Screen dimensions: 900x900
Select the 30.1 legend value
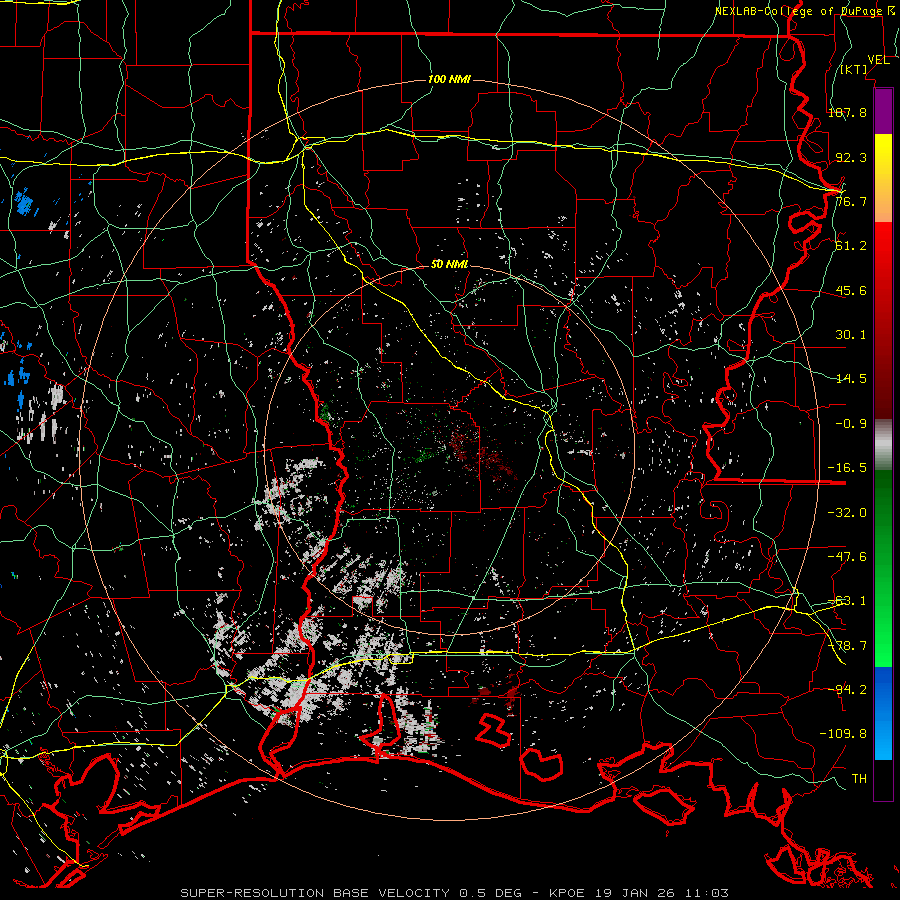(x=851, y=335)
